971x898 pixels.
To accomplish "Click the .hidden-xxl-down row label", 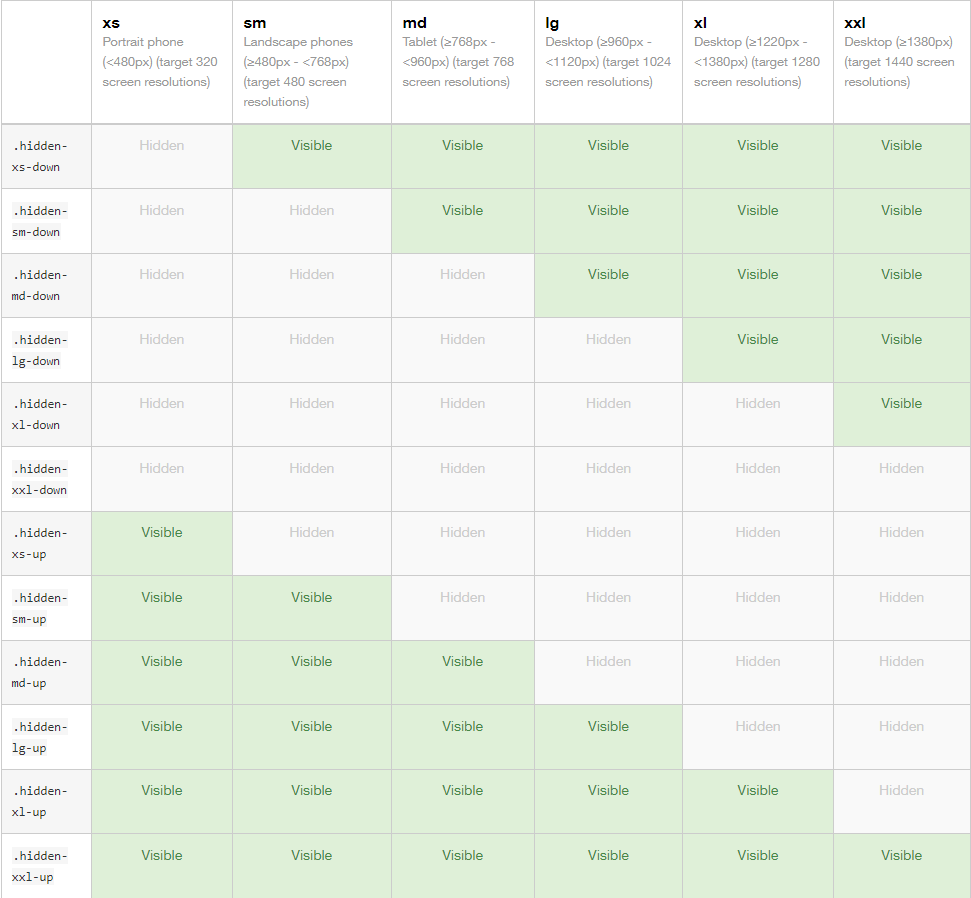I will pyautogui.click(x=40, y=479).
